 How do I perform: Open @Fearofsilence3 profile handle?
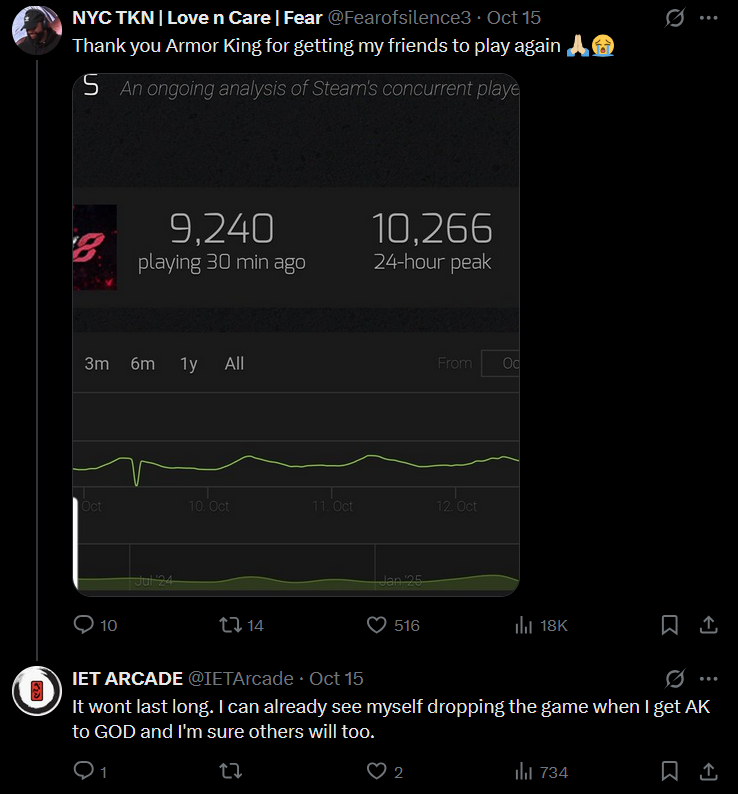(x=399, y=18)
